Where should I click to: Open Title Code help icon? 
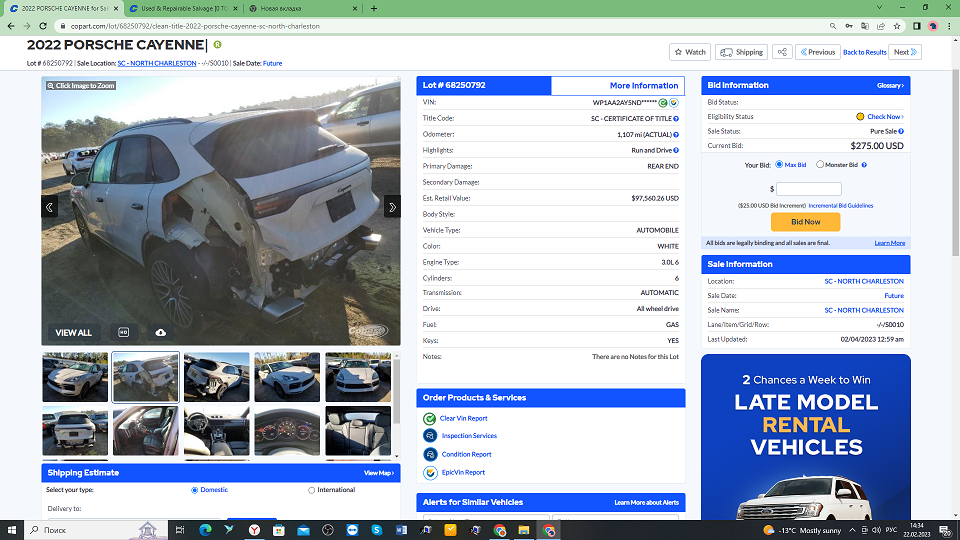676,119
